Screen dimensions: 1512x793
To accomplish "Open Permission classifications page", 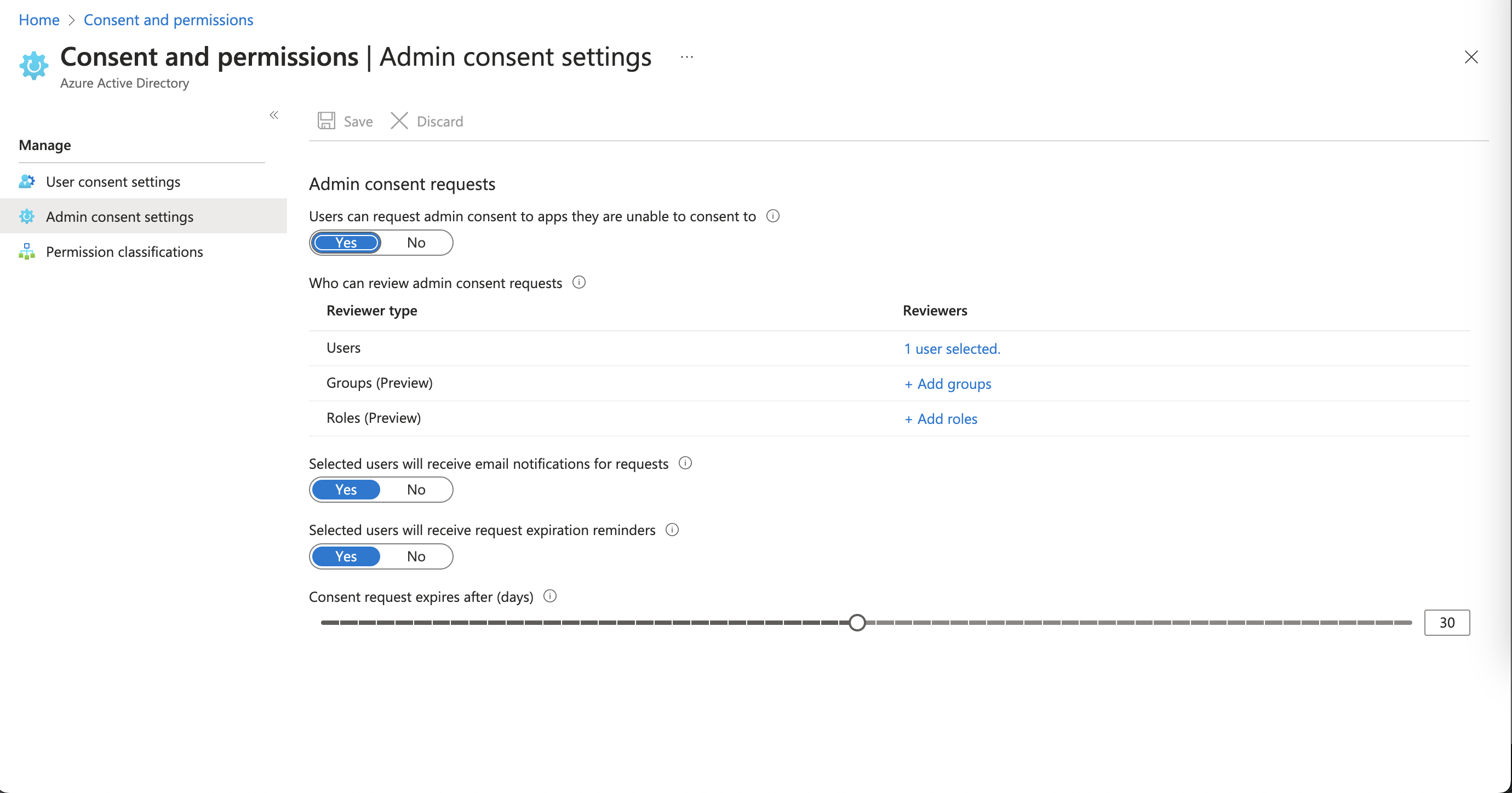I will [143, 251].
